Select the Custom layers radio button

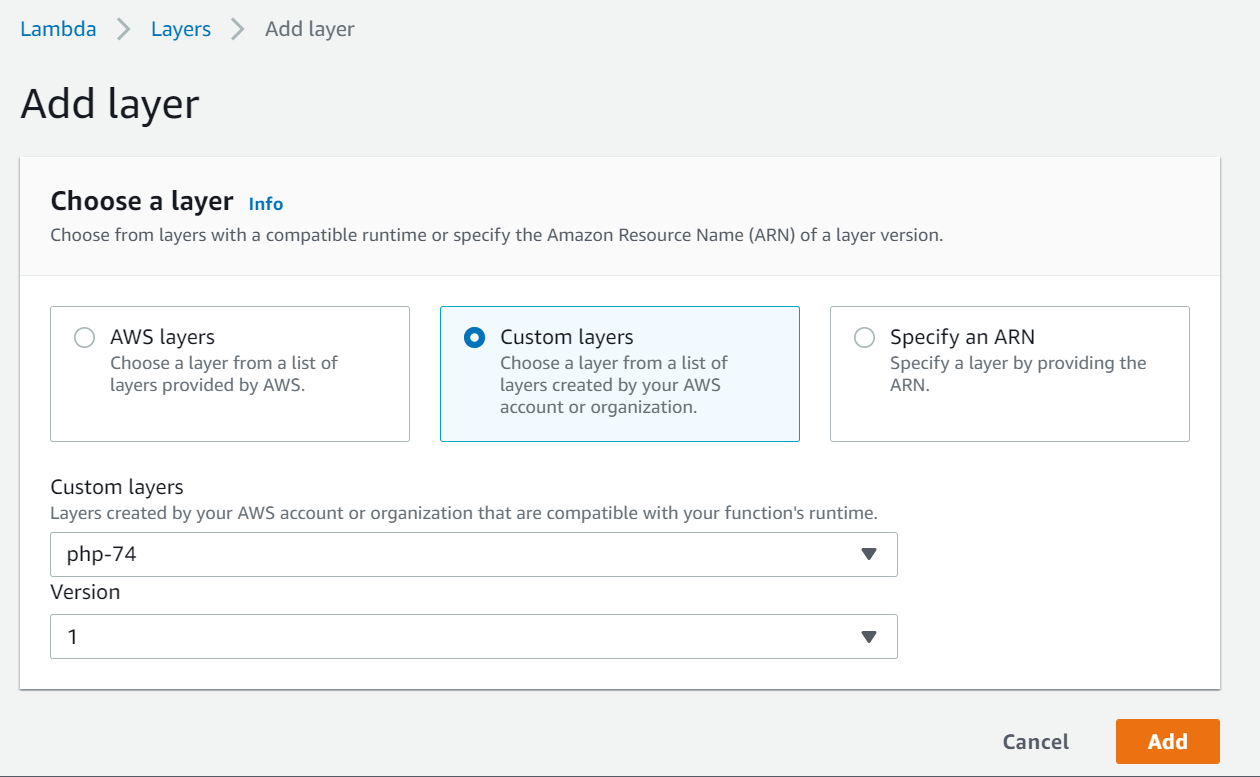click(x=475, y=338)
